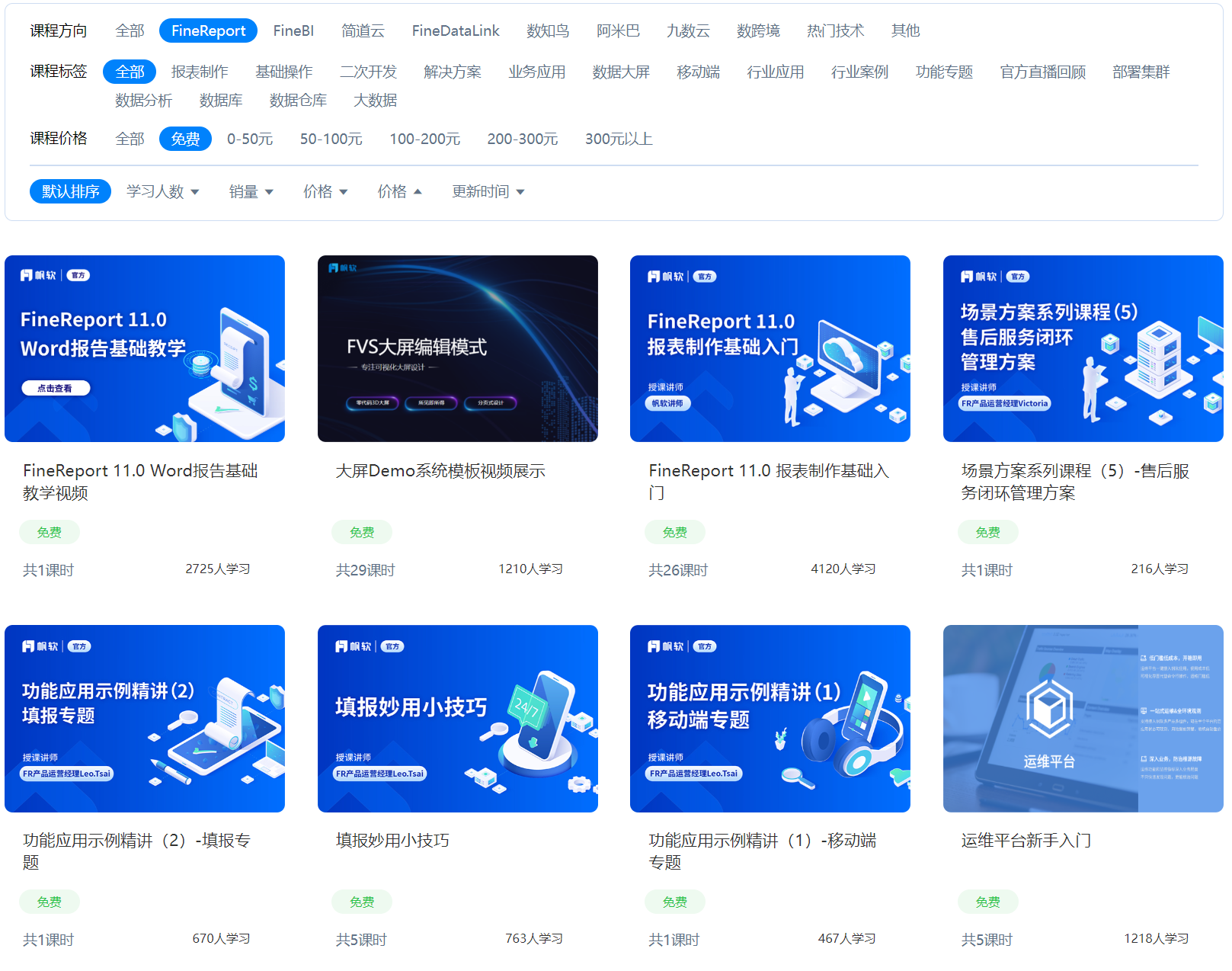Sort by 更新时间

[488, 191]
